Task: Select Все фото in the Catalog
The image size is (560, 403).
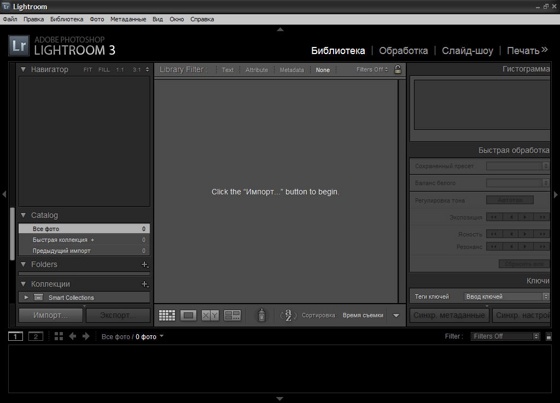Action: (84, 229)
